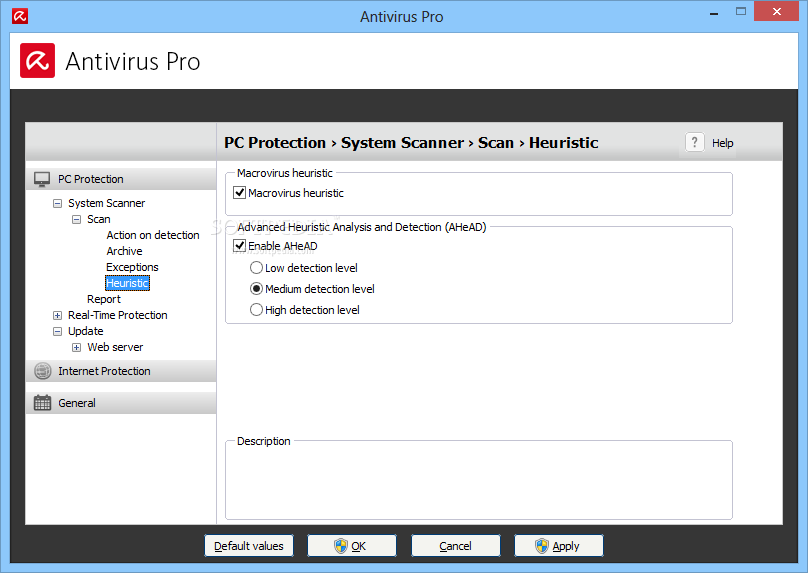This screenshot has height=573, width=808.
Task: Click the Cancel button
Action: (x=456, y=546)
